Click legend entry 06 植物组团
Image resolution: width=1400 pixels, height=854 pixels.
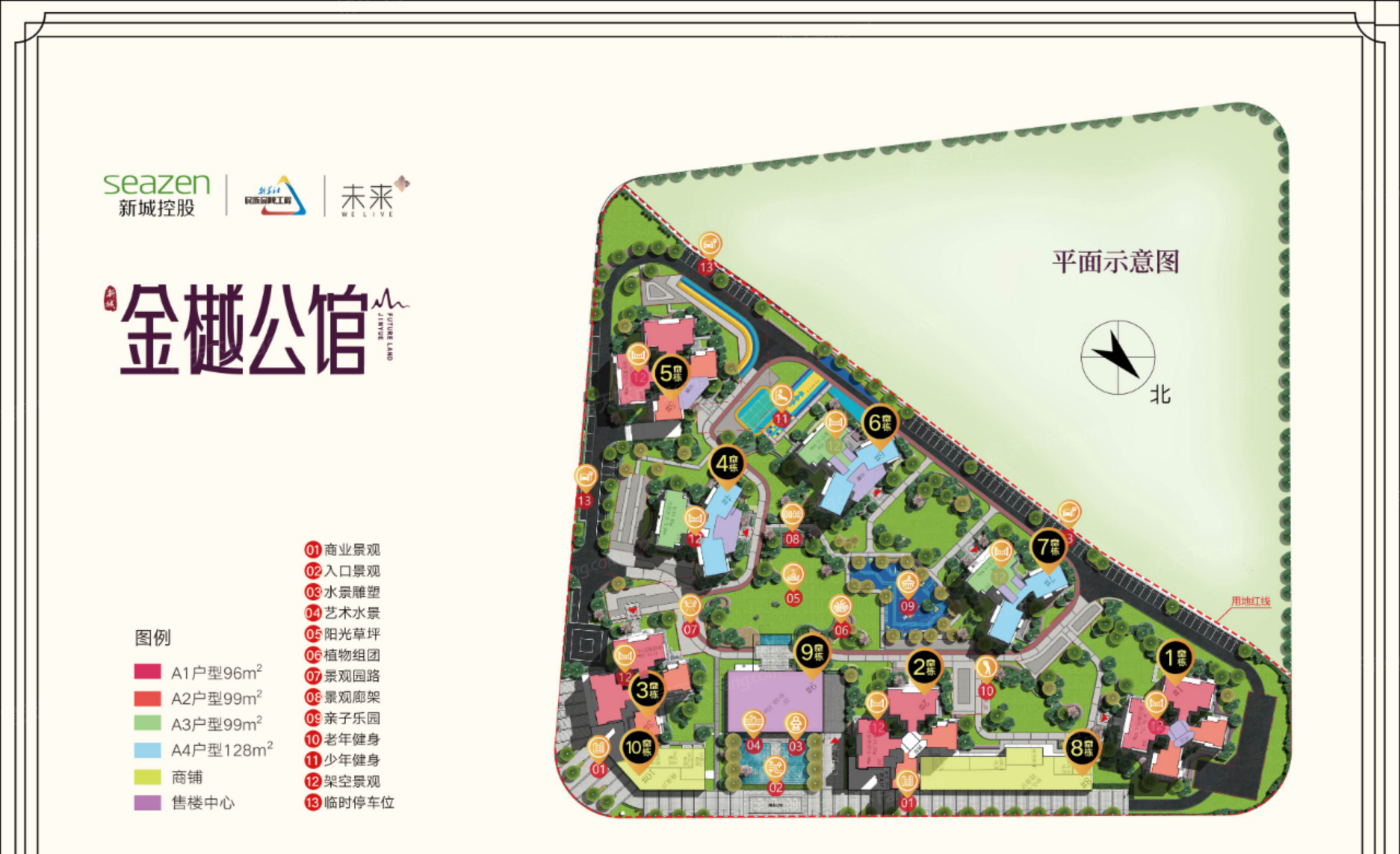(x=344, y=655)
